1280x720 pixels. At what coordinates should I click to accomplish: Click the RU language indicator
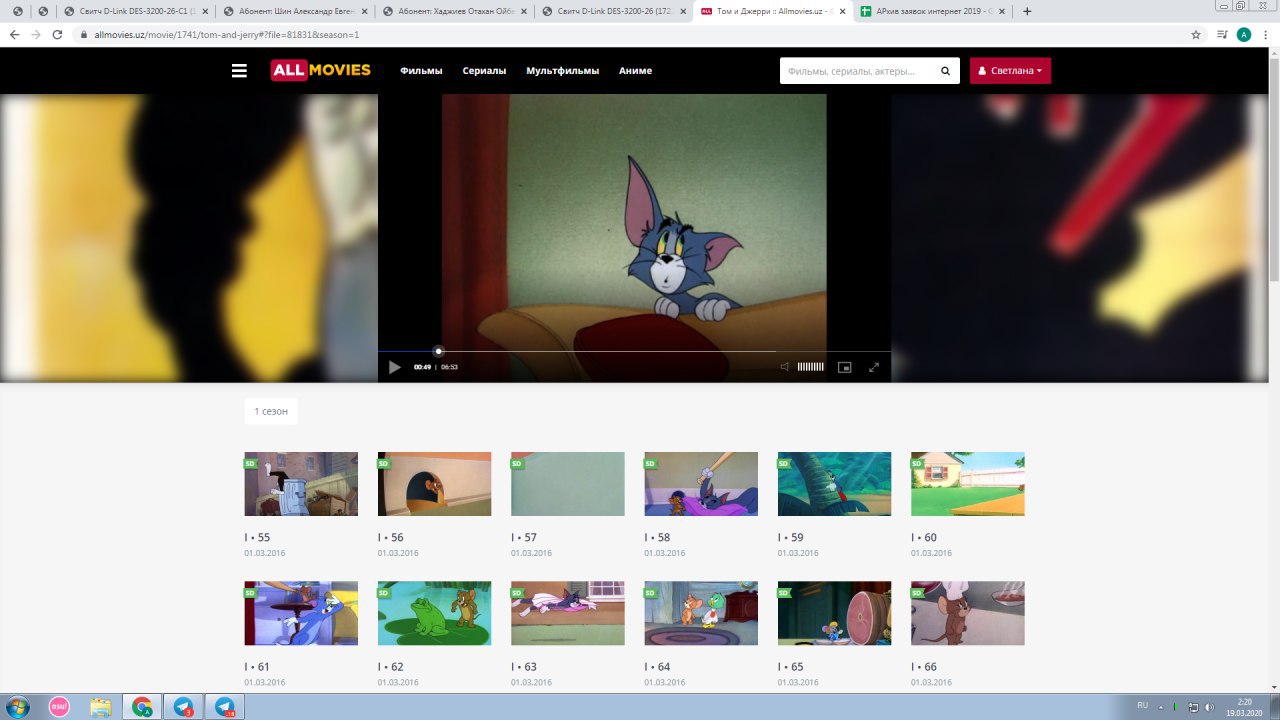pos(1143,705)
